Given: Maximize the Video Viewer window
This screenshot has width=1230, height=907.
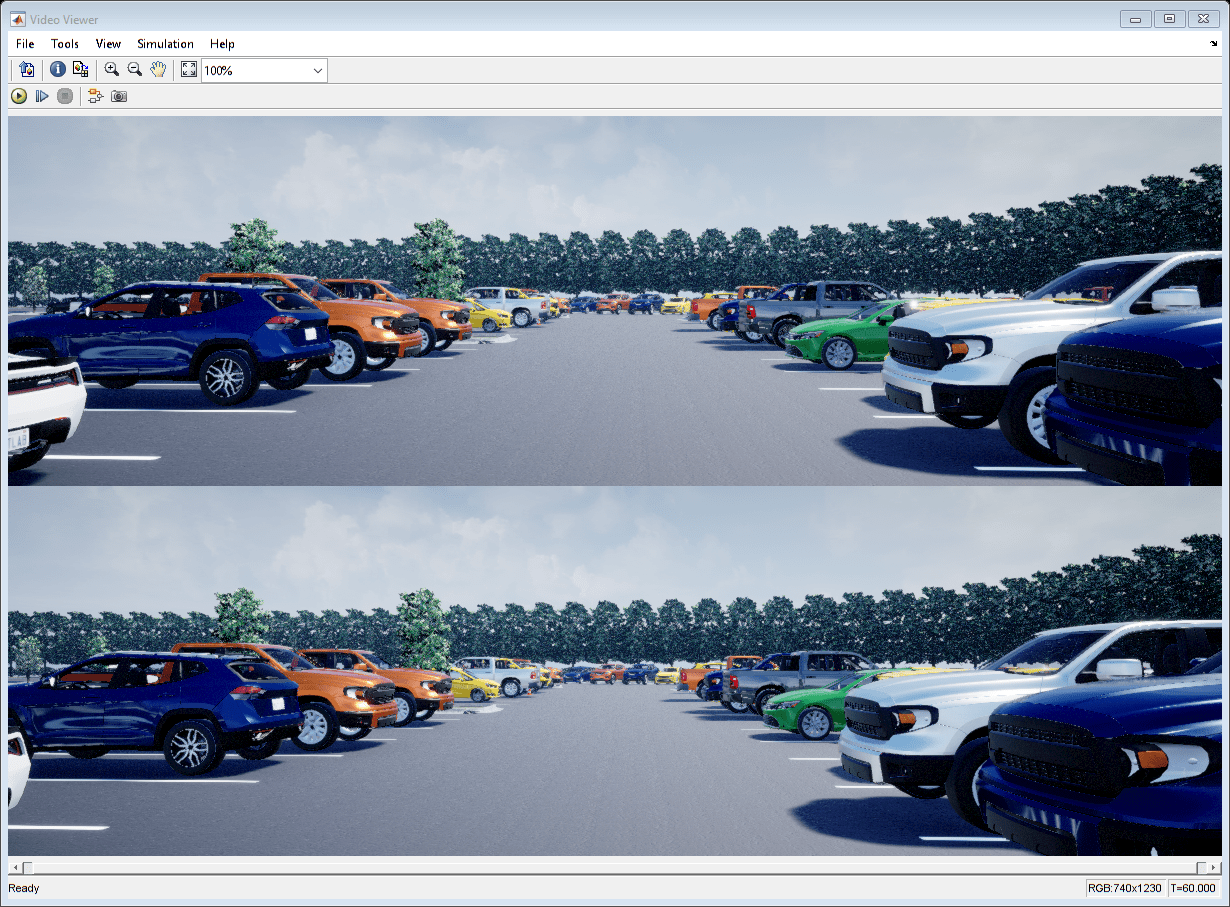Looking at the screenshot, I should (1169, 18).
